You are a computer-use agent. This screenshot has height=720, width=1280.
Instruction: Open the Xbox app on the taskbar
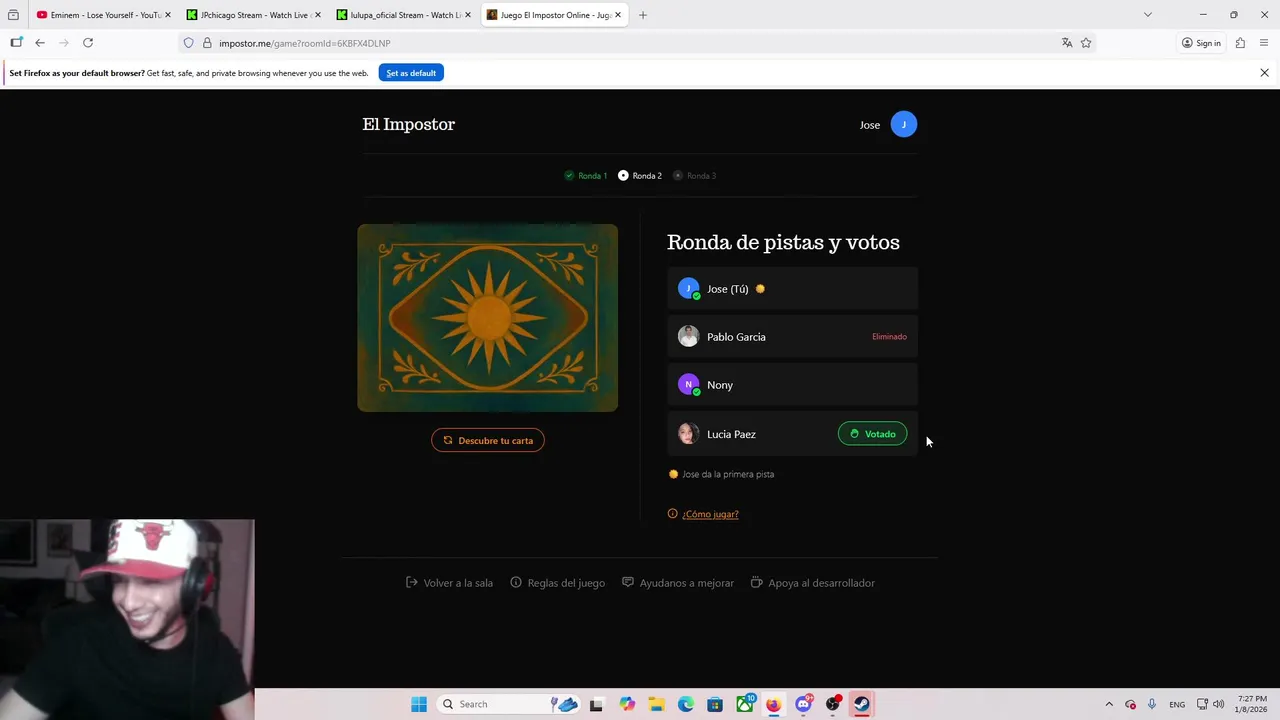click(745, 704)
